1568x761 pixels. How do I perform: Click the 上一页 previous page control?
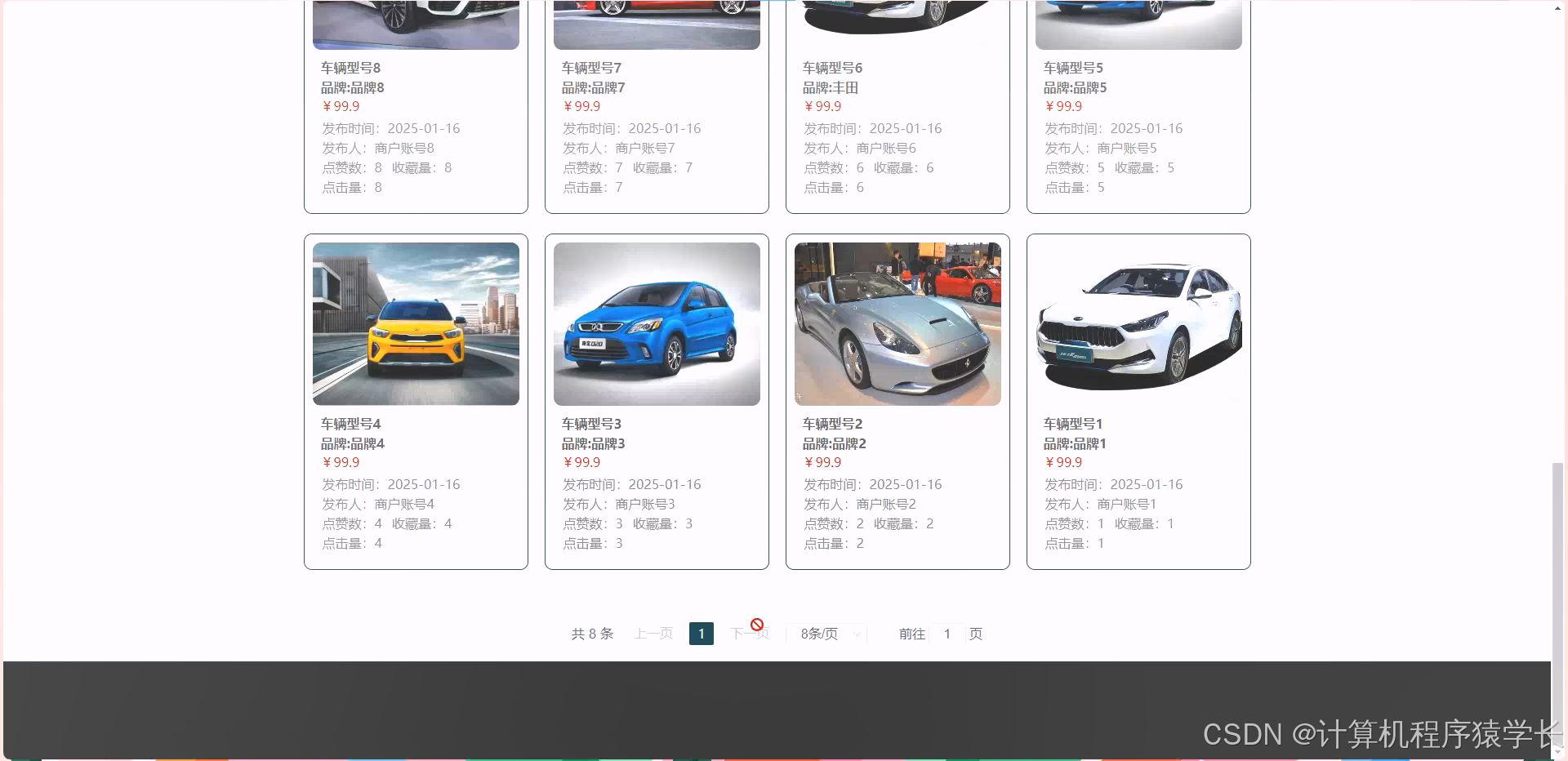pyautogui.click(x=653, y=633)
